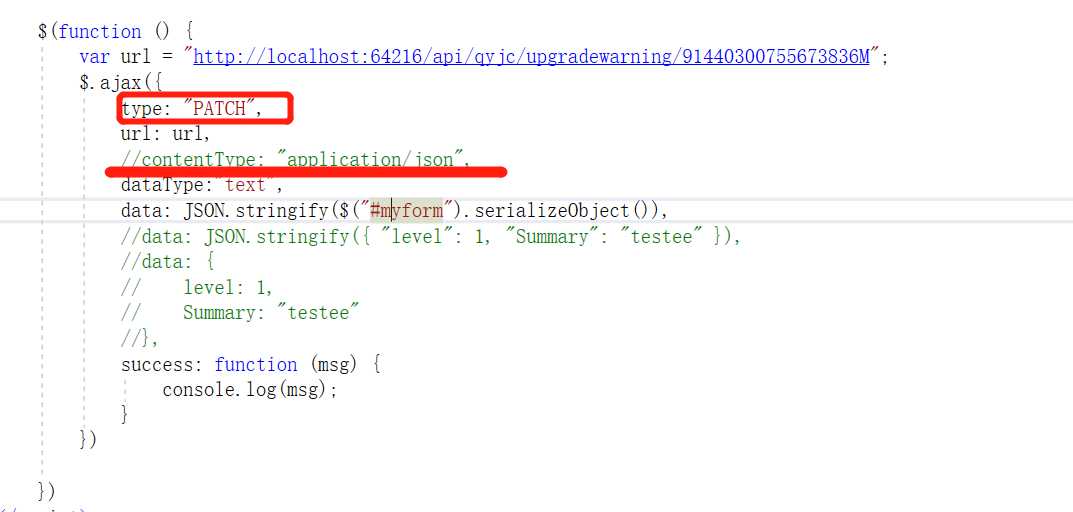Screen dimensions: 1073x512
Task: Click the '$(function () {' line
Action: [x=117, y=31]
